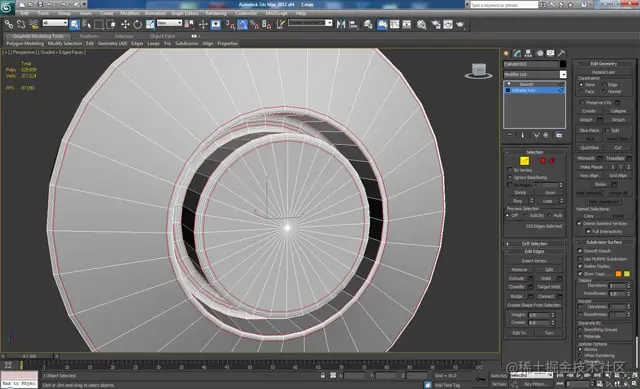This screenshot has width=640, height=389.
Task: Pick the rectangular selection region tool
Action: [99, 24]
